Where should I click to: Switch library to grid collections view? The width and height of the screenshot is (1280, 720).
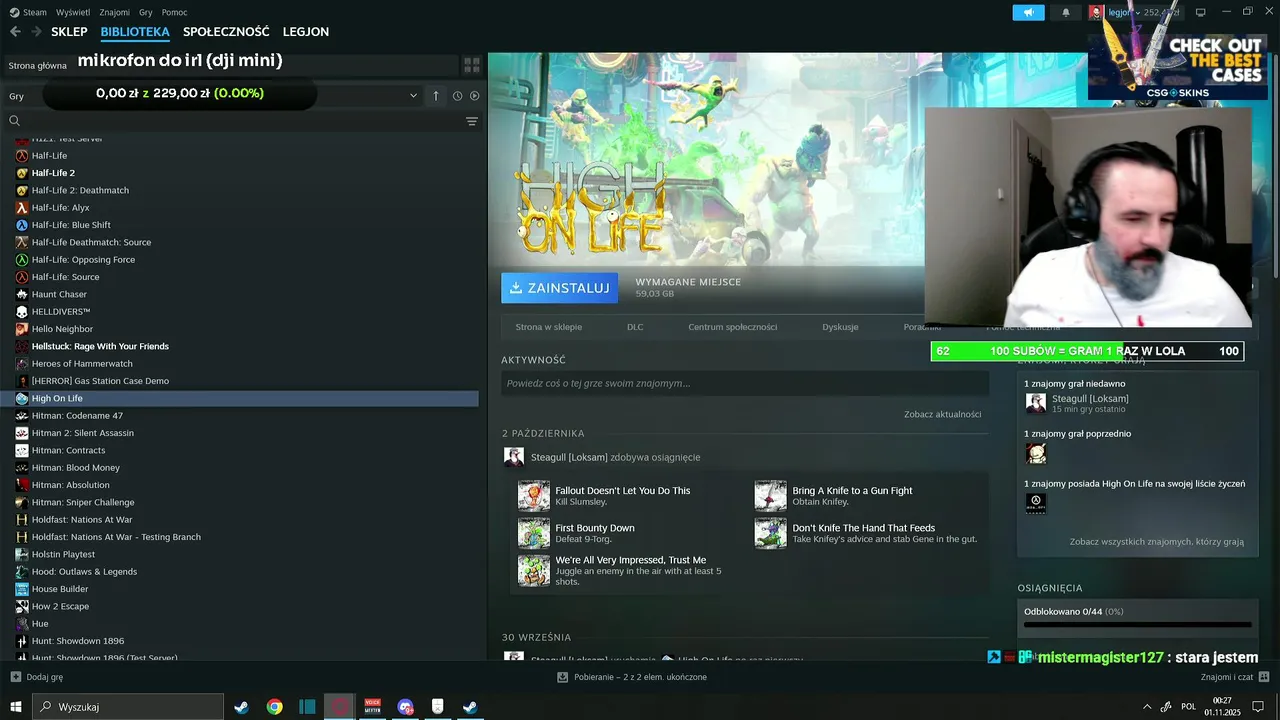point(472,65)
